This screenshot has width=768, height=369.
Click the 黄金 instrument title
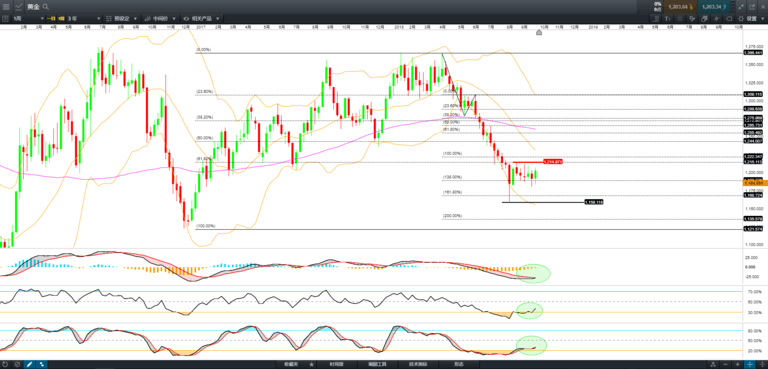(x=33, y=7)
